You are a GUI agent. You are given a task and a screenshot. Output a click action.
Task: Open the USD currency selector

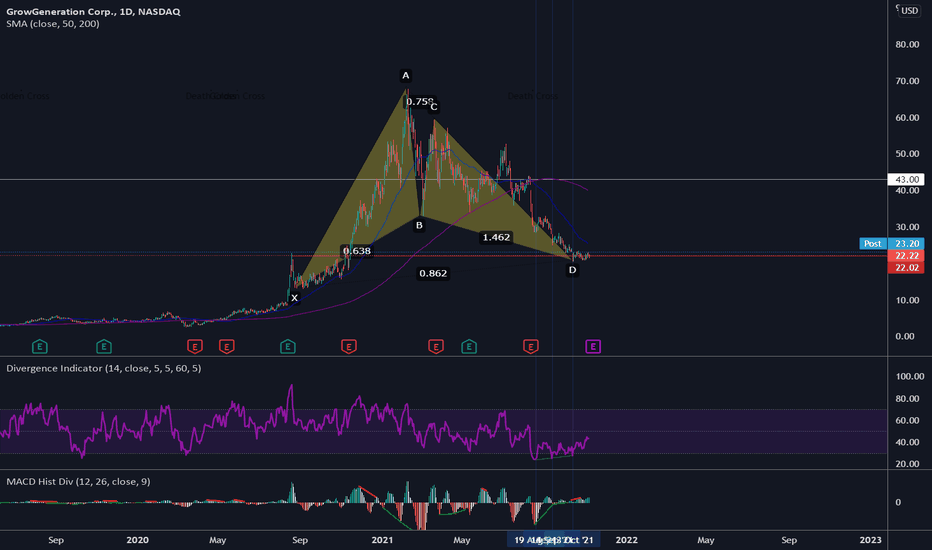coord(909,10)
